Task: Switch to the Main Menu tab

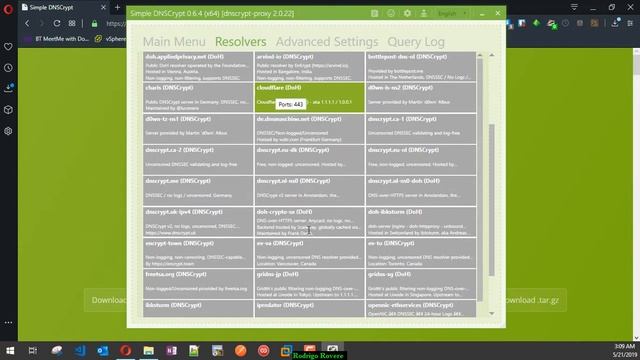Action: tap(174, 42)
